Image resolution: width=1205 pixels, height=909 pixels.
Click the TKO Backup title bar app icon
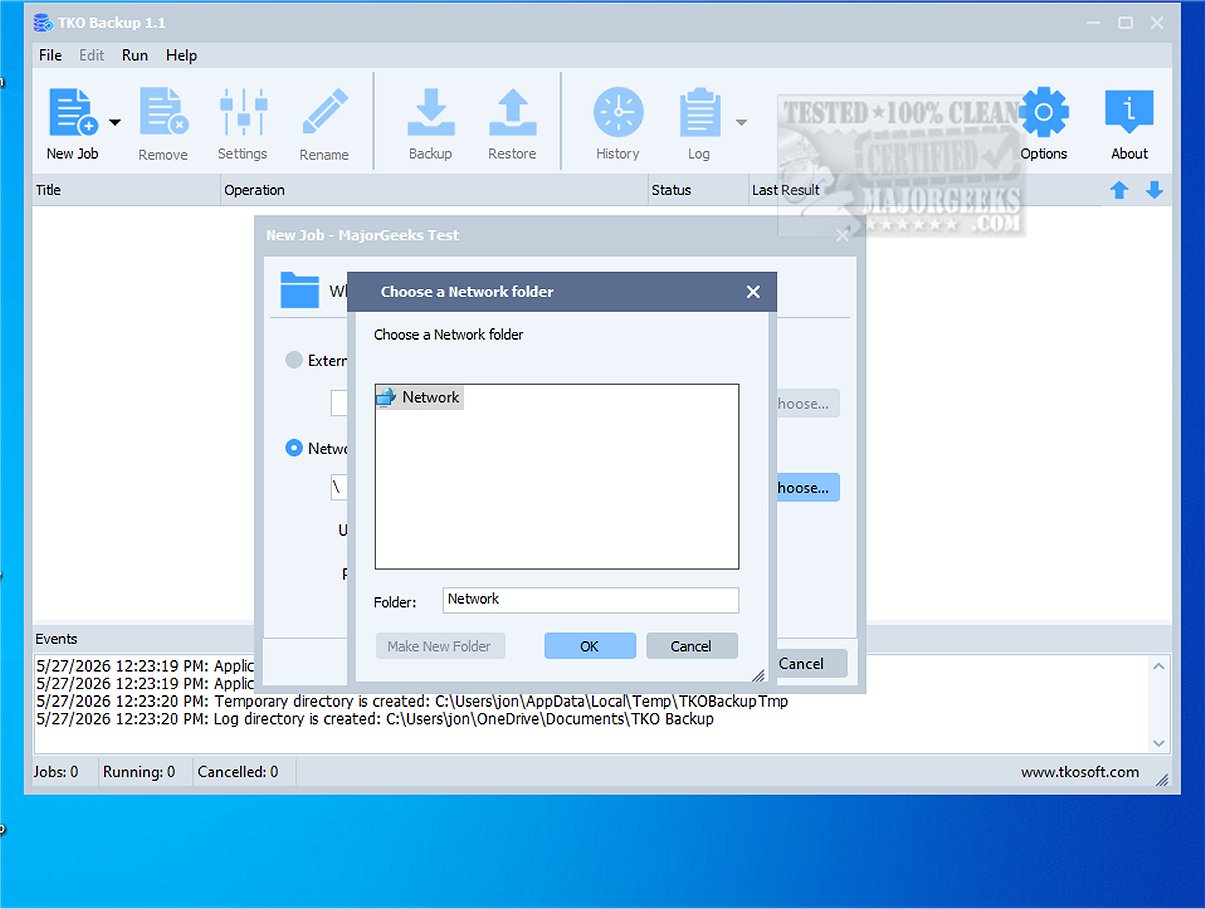[43, 22]
